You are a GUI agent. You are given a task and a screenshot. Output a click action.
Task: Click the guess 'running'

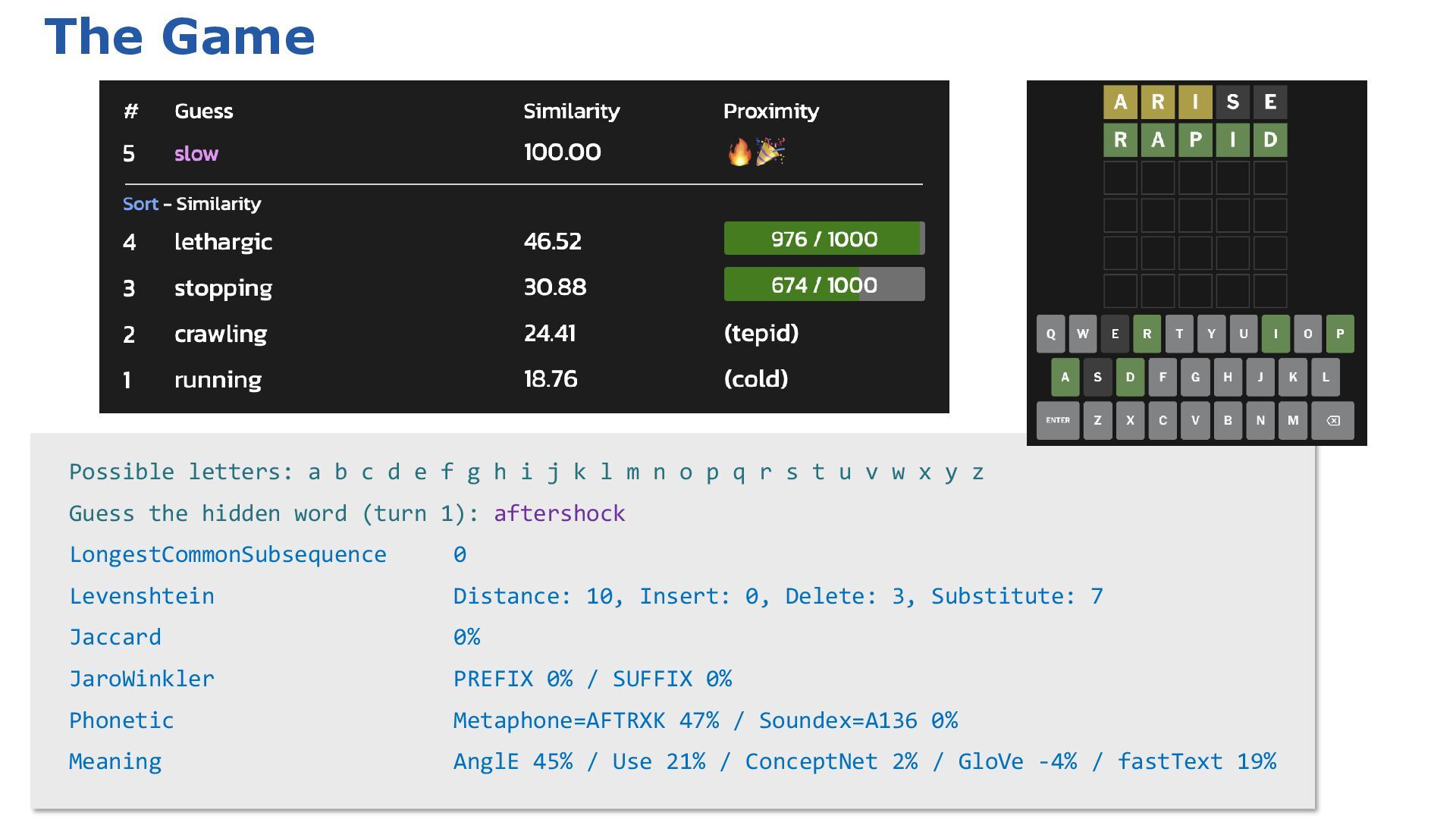point(218,380)
